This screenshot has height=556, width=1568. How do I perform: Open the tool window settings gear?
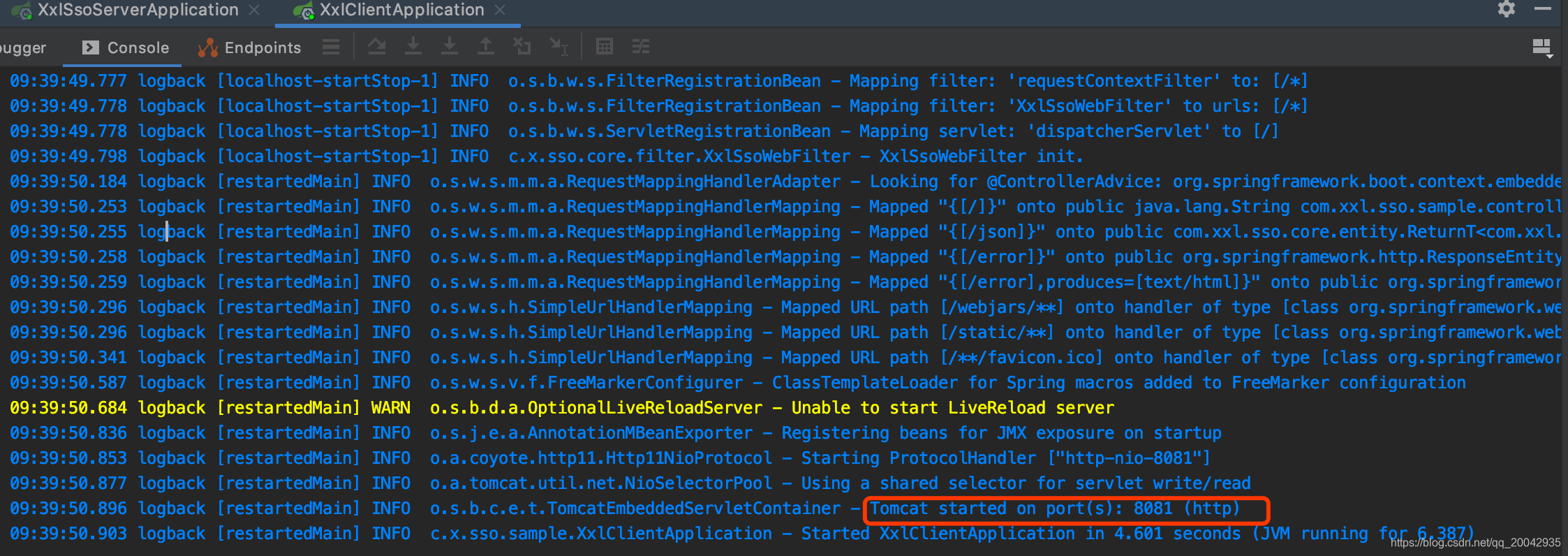(1507, 9)
